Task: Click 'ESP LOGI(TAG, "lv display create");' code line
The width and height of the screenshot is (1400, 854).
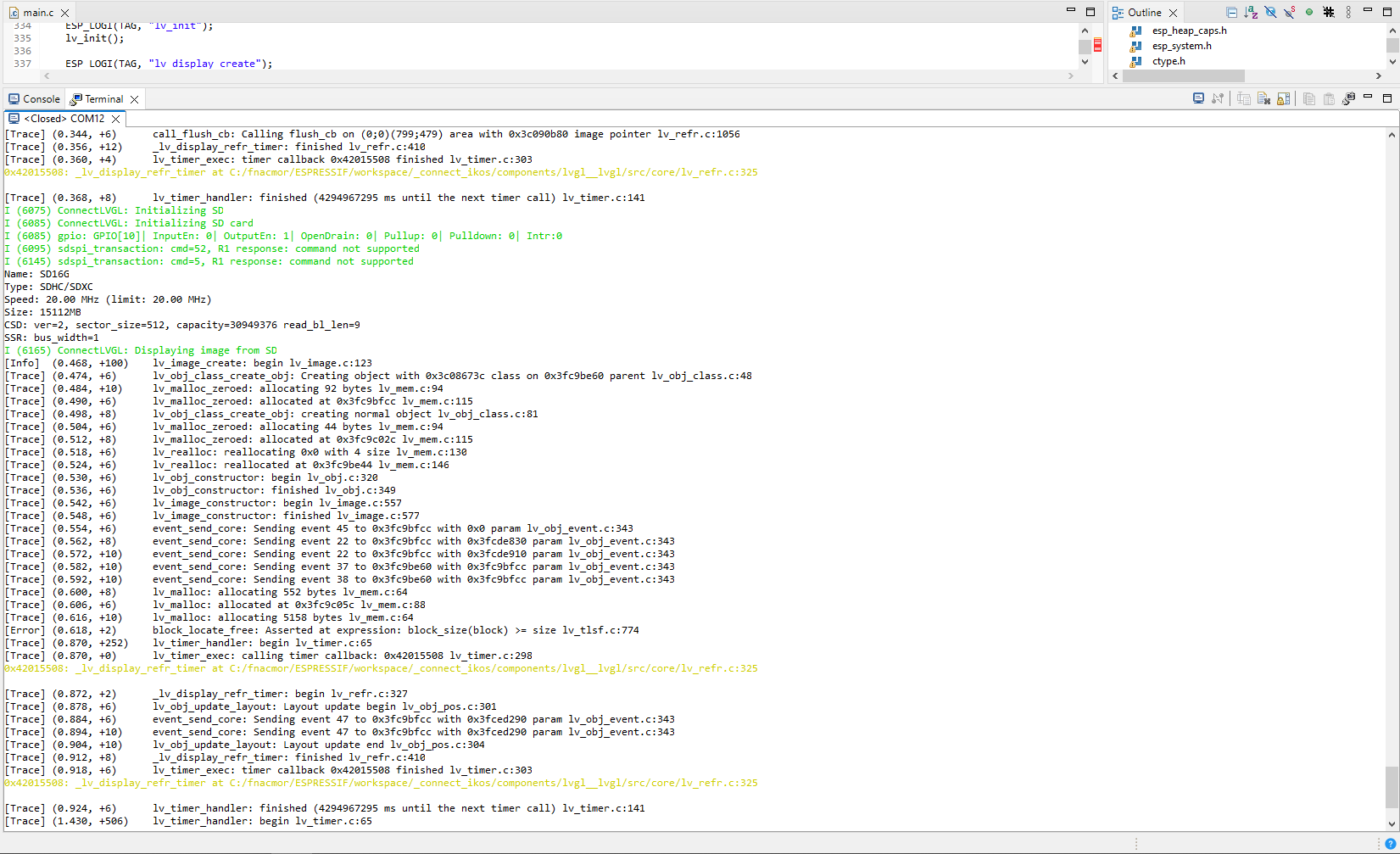Action: 169,64
